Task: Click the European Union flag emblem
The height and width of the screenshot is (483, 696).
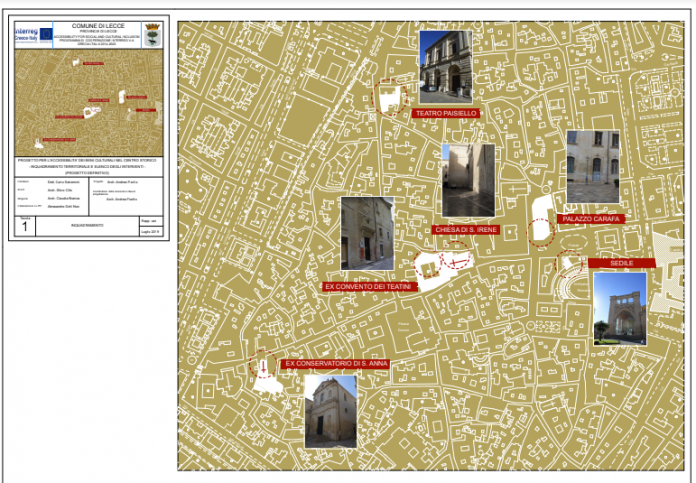Action: click(46, 35)
